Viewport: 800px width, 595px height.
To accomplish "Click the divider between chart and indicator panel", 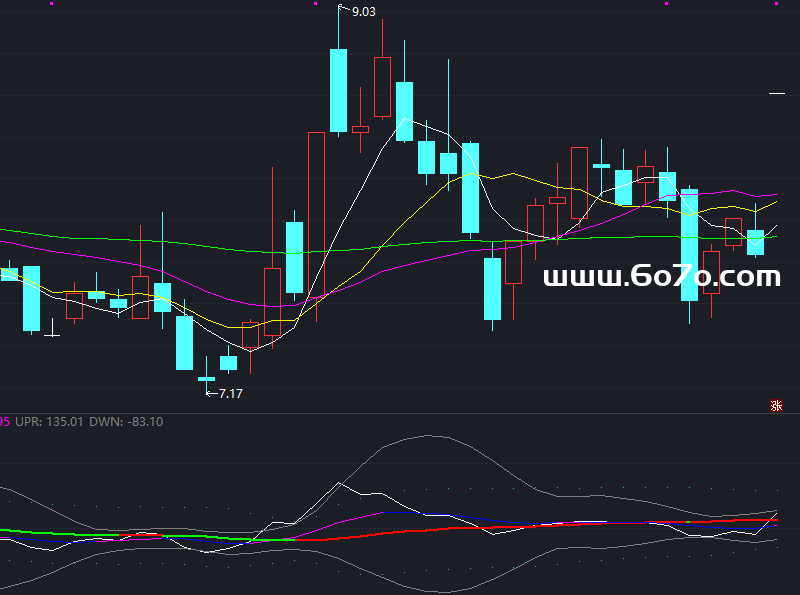I will pos(400,413).
